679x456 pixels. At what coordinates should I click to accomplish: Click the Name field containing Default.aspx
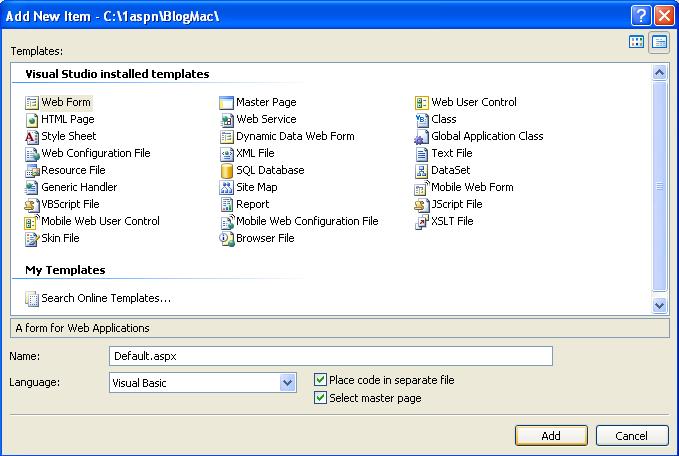pos(331,356)
